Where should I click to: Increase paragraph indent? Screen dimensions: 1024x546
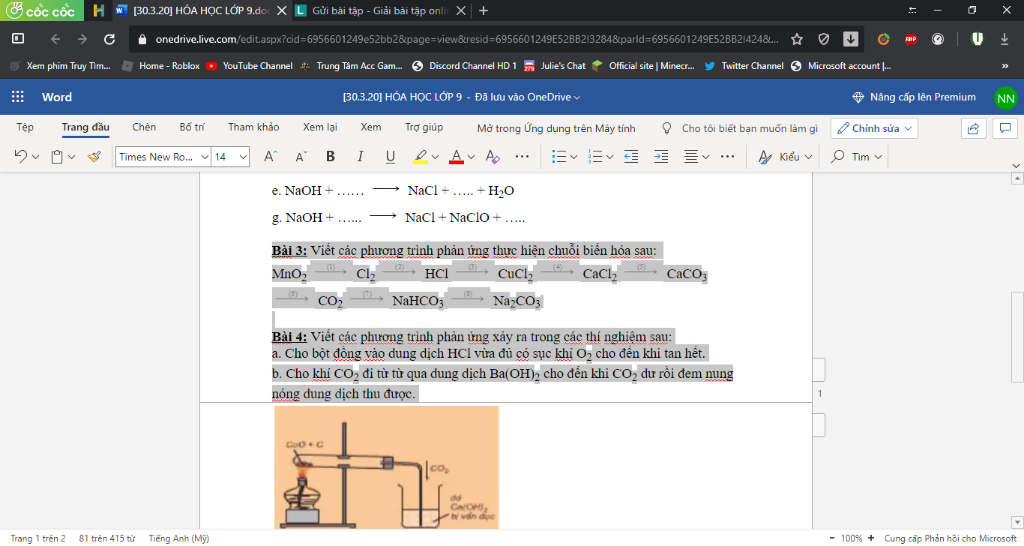coord(661,157)
